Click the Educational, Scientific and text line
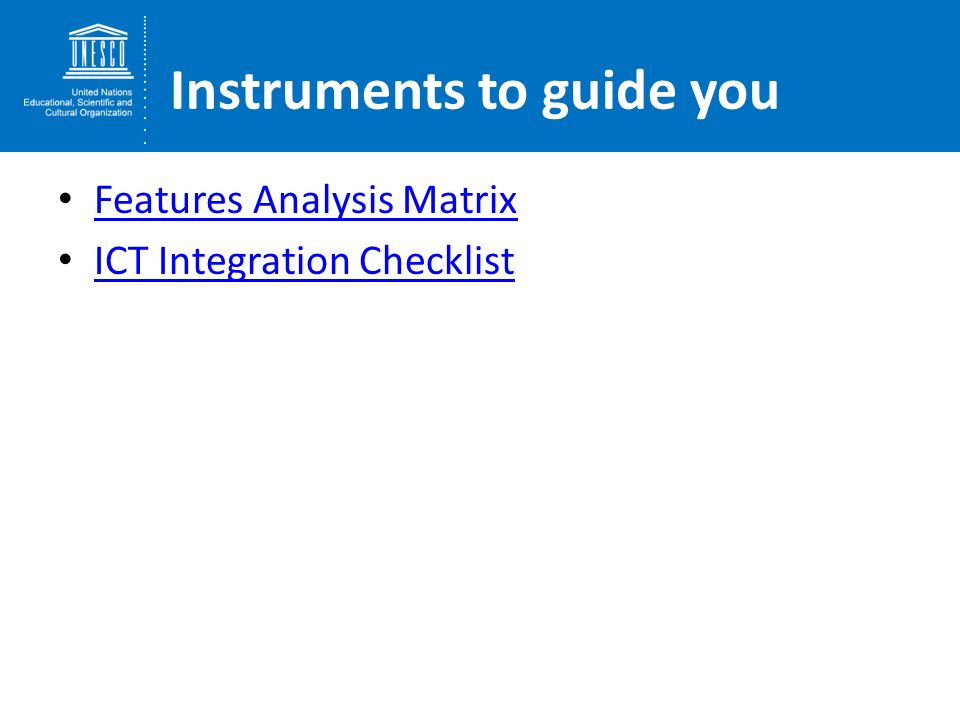The image size is (960, 720). point(78,102)
